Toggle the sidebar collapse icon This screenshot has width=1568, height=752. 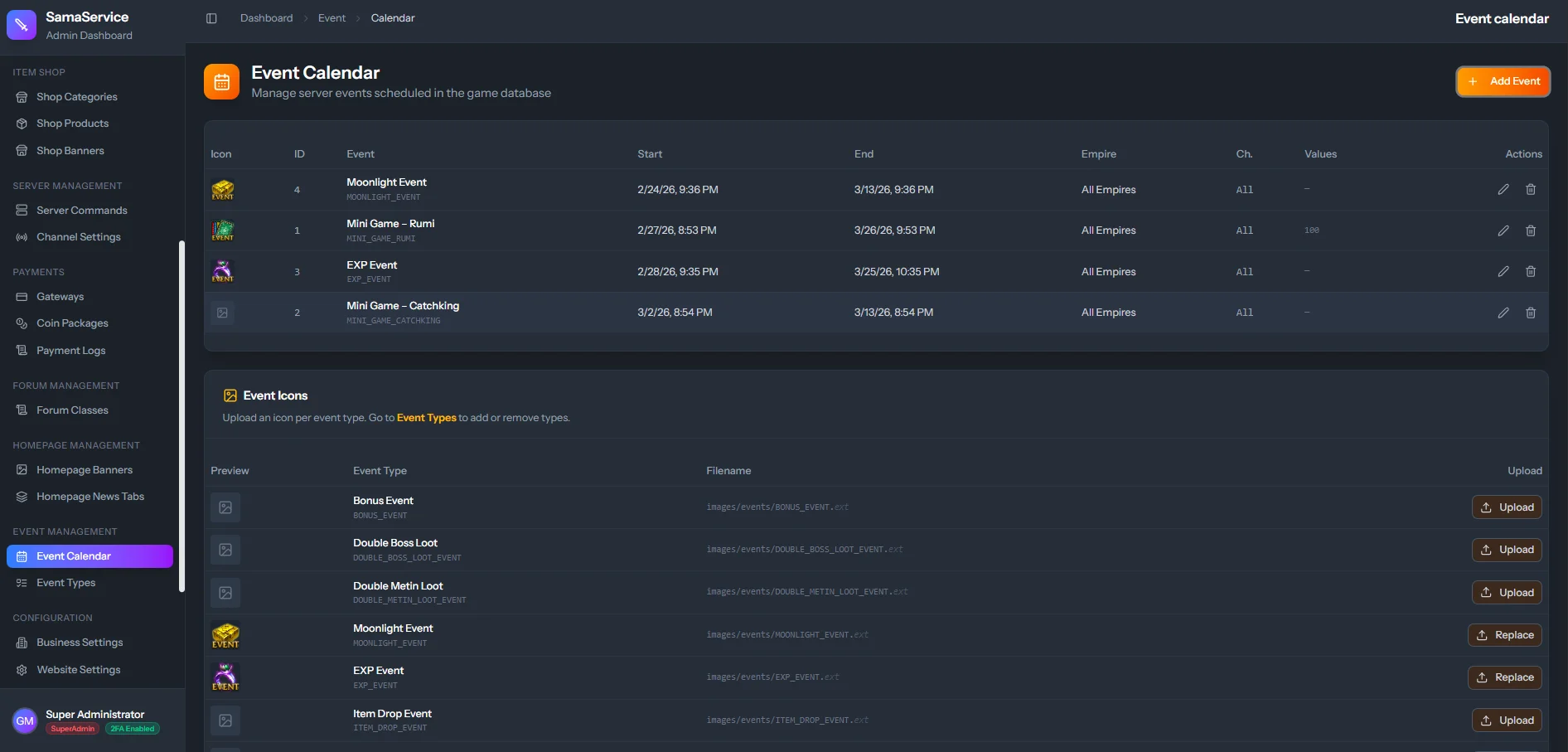[211, 18]
